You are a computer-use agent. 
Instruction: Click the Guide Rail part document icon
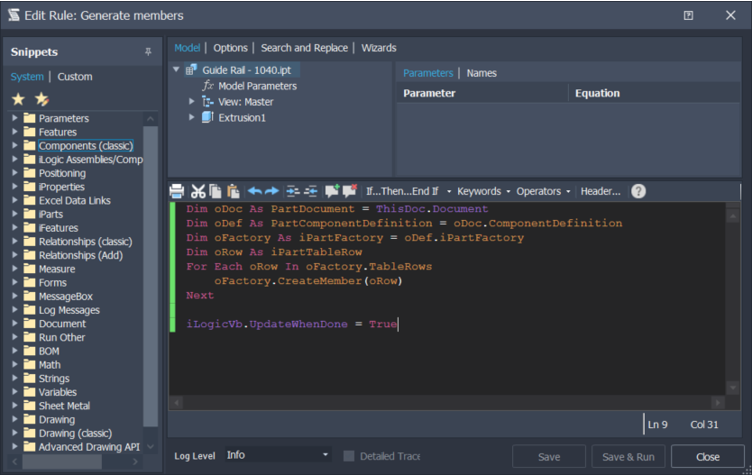(191, 70)
